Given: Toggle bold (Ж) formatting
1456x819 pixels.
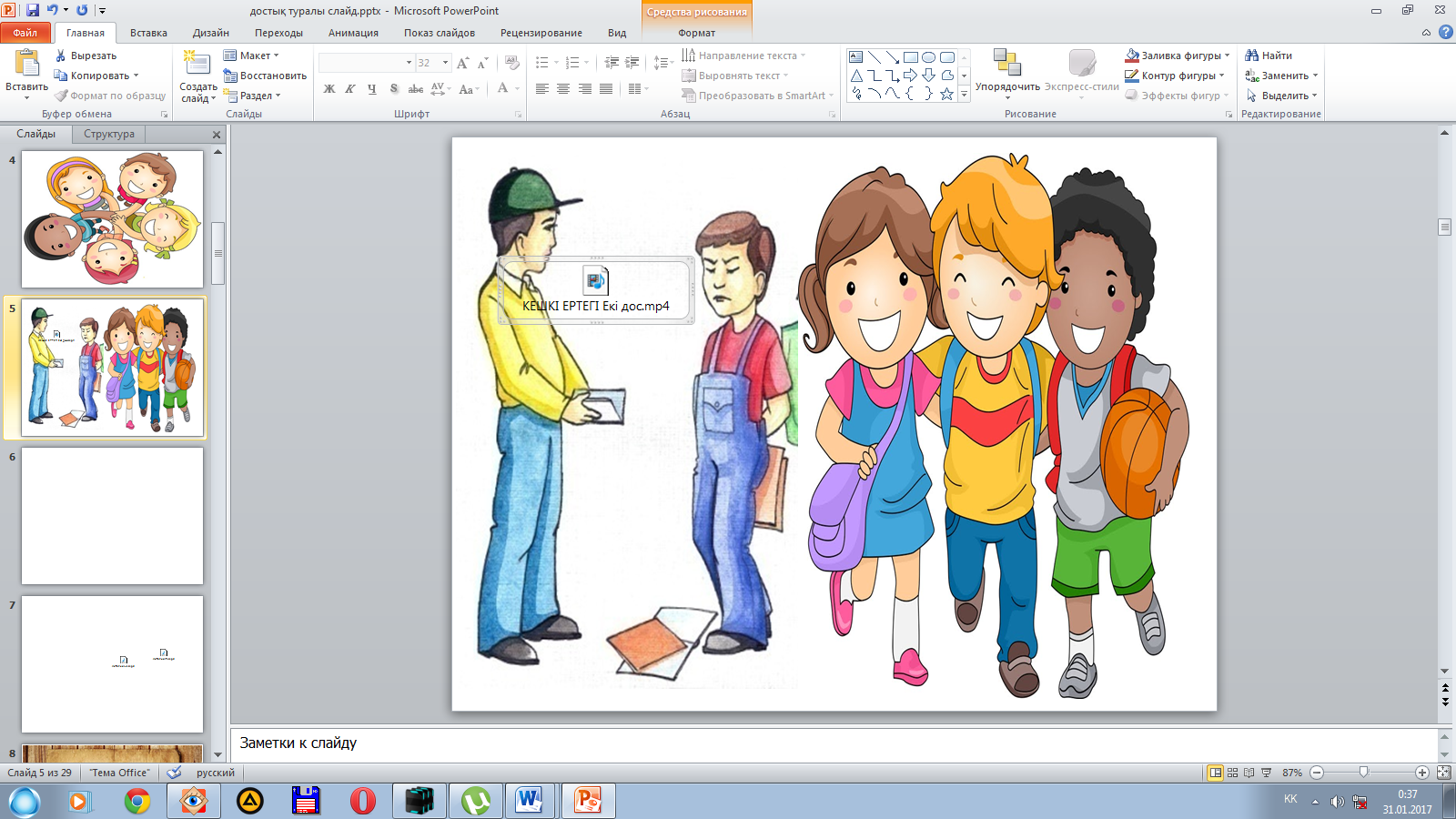Looking at the screenshot, I should coord(329,89).
